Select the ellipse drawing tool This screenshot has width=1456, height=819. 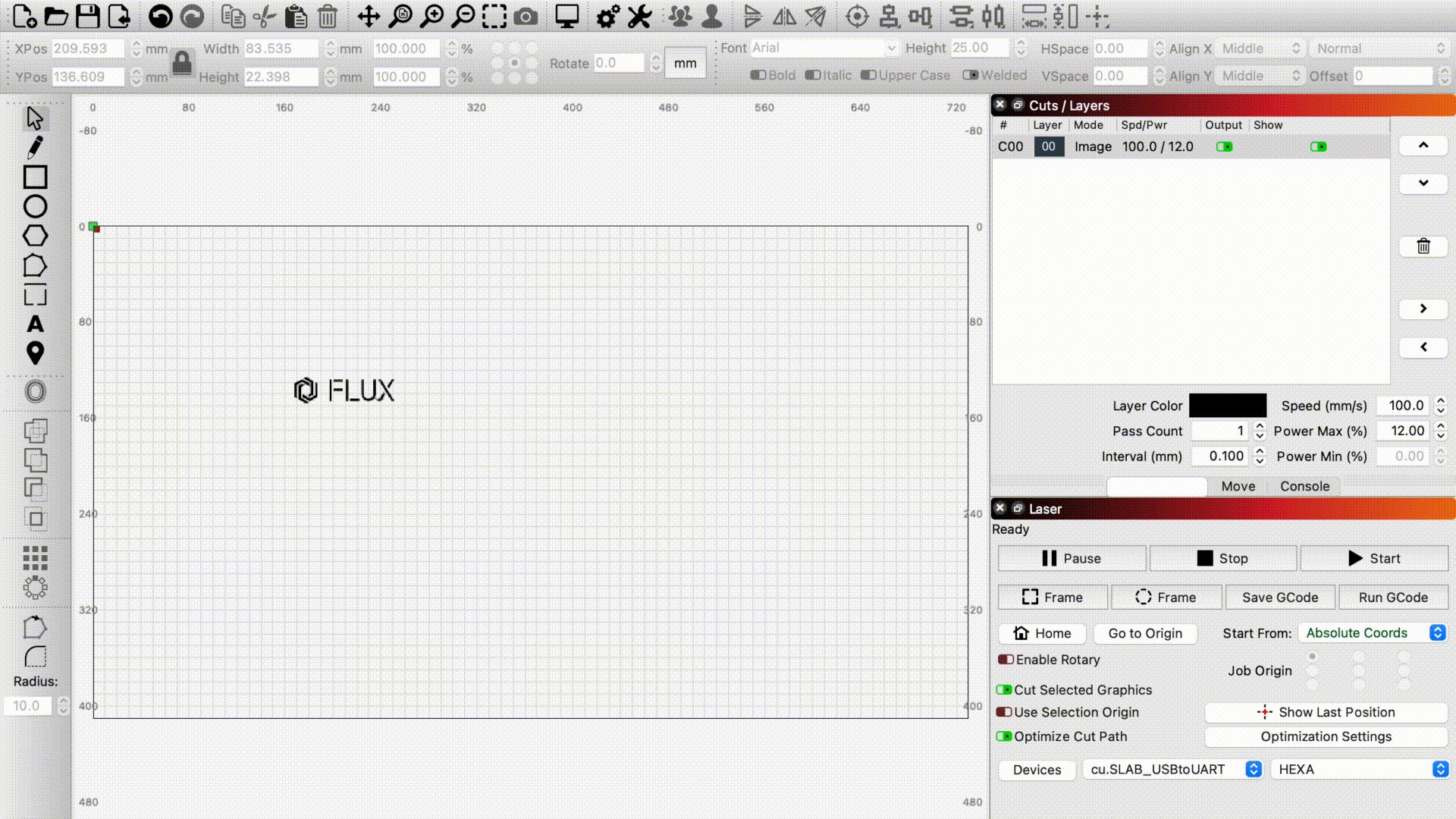[x=35, y=206]
